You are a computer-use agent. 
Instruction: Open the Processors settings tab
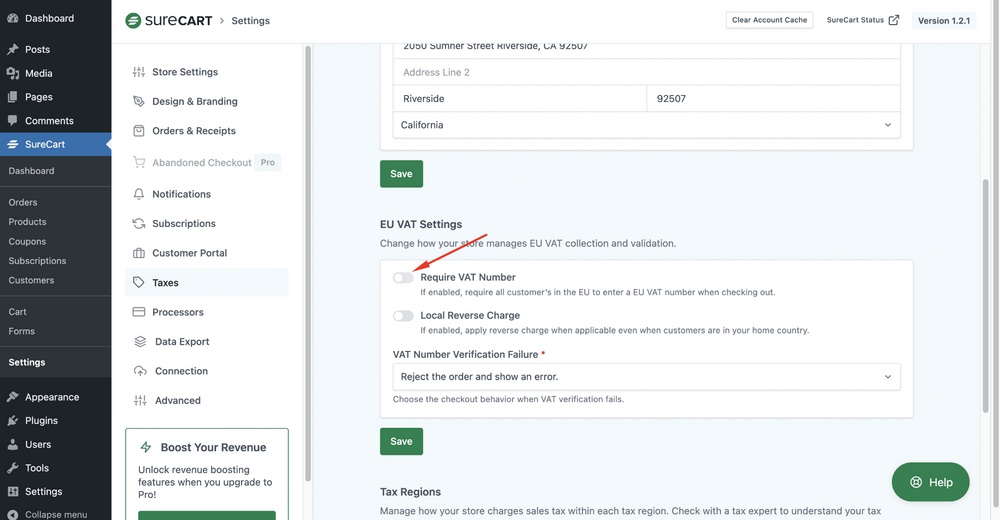[207, 312]
